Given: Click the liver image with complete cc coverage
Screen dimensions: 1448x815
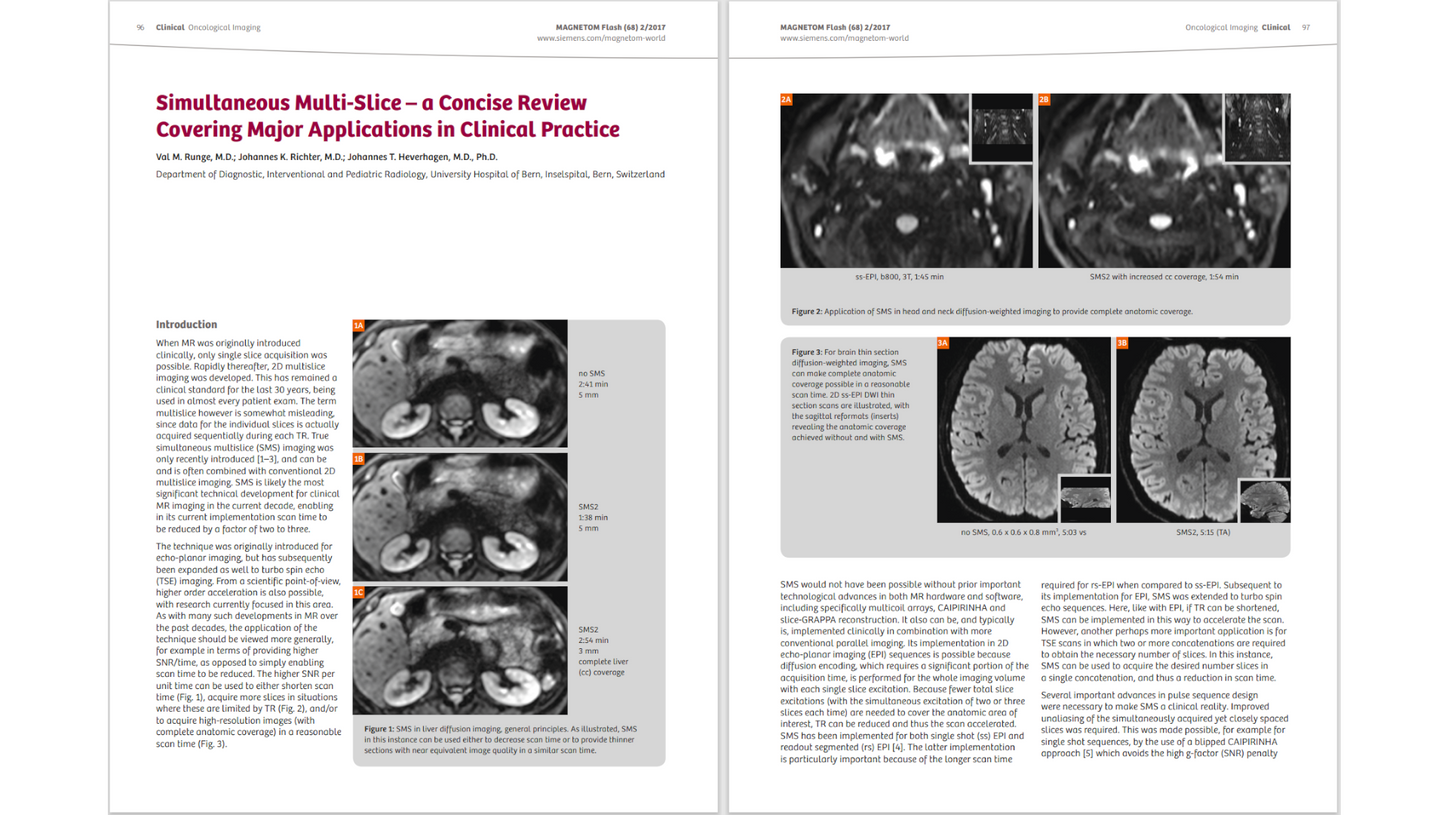Looking at the screenshot, I should tap(460, 651).
